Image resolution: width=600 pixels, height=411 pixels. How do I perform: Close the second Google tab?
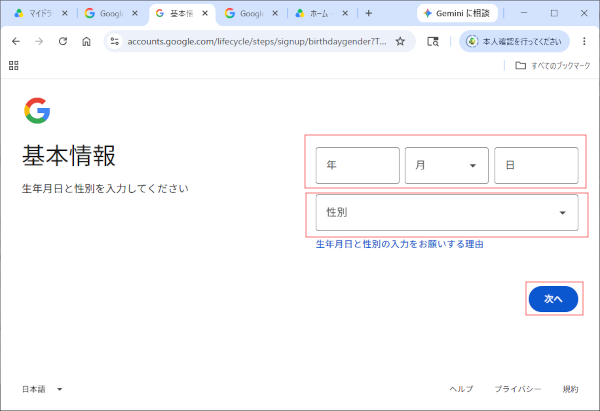(x=275, y=13)
